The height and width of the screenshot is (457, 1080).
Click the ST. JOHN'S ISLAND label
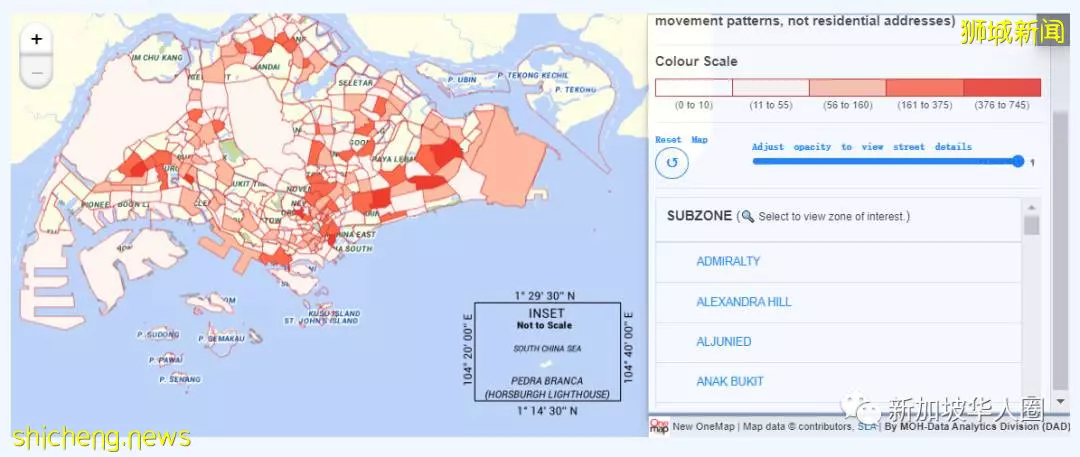[322, 321]
